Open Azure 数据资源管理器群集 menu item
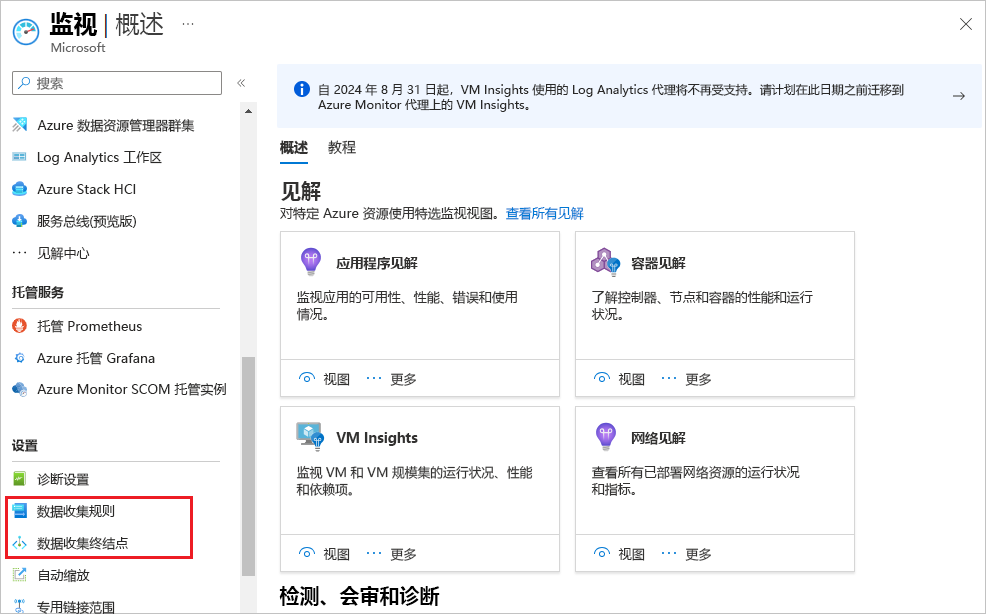The height and width of the screenshot is (614, 986). [116, 125]
